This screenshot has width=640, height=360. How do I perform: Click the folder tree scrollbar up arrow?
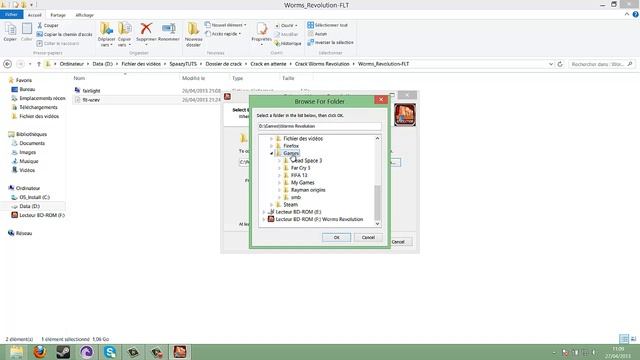tap(377, 138)
